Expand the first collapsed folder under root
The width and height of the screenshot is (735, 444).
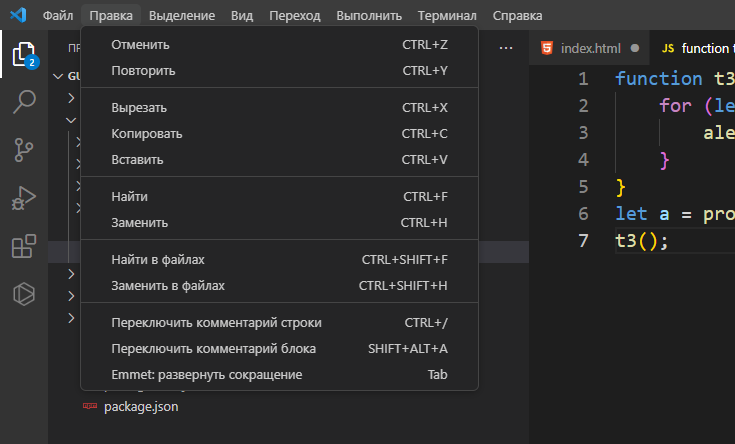[71, 98]
